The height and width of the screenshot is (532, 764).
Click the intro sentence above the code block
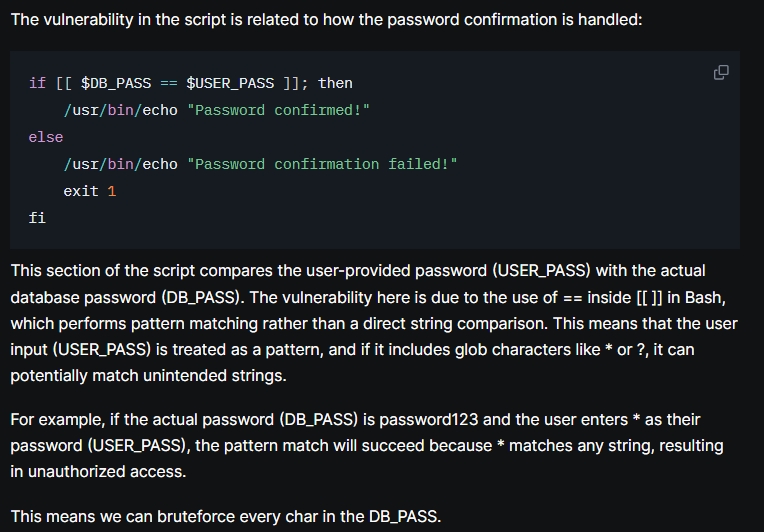click(x=326, y=19)
